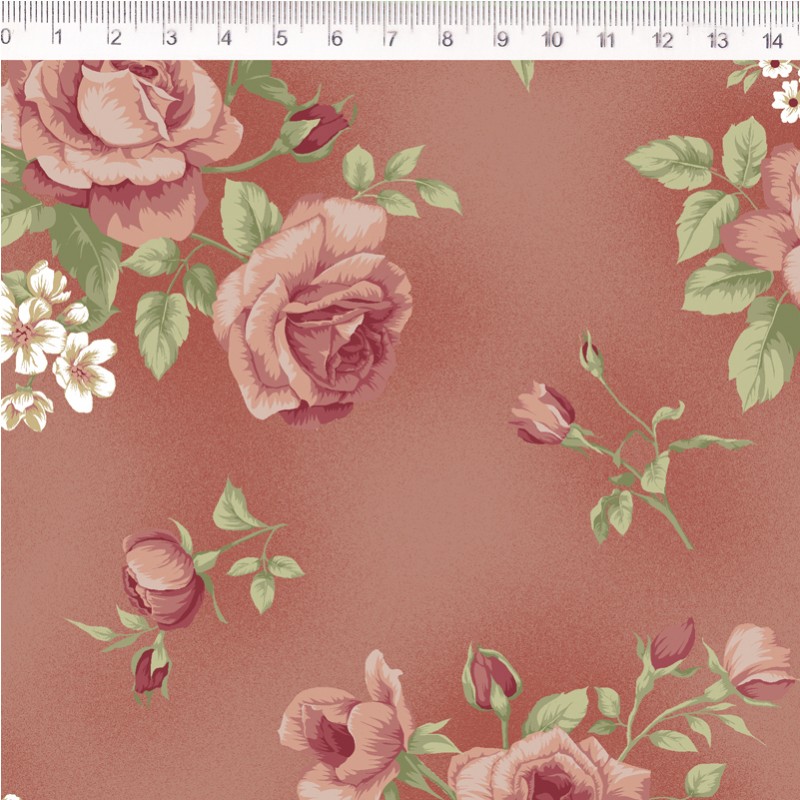Click the number 1 on the ruler
800x800 pixels.
point(58,37)
